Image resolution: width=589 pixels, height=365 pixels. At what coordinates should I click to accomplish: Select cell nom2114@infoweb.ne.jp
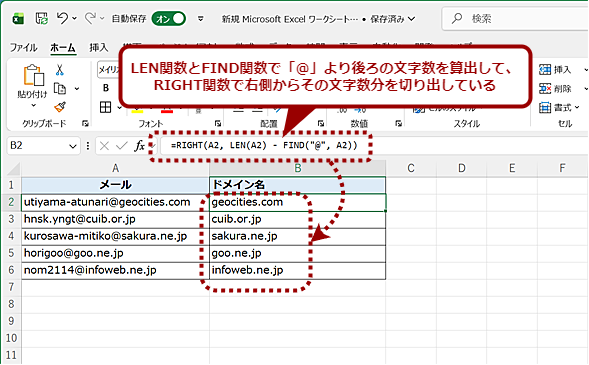tap(115, 270)
